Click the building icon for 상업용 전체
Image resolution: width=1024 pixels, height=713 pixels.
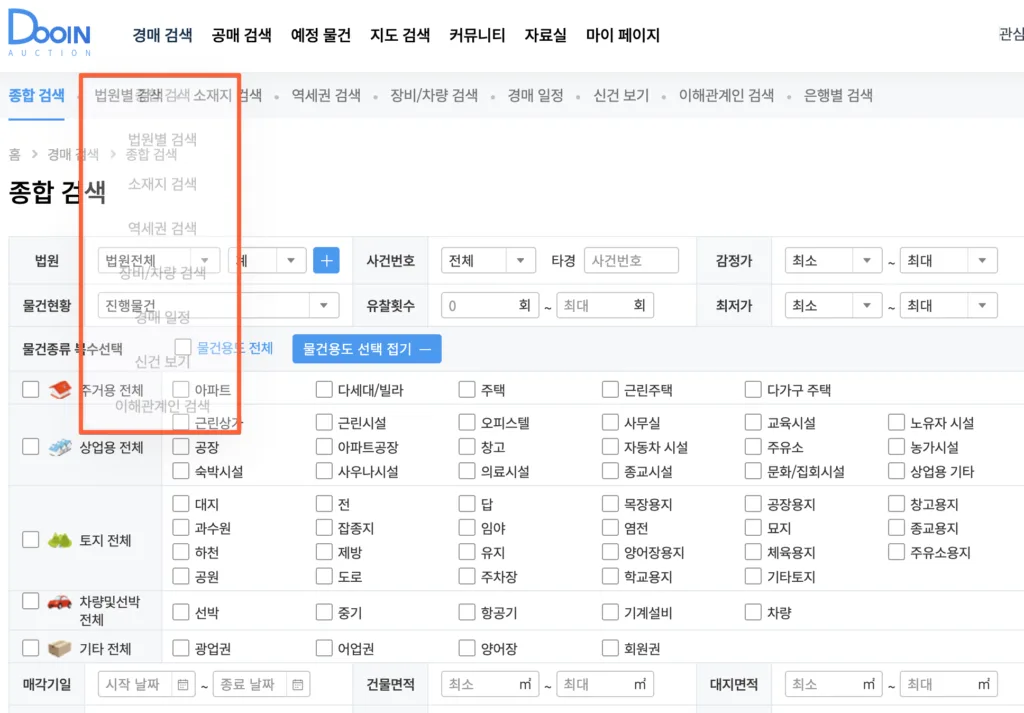click(x=60, y=447)
